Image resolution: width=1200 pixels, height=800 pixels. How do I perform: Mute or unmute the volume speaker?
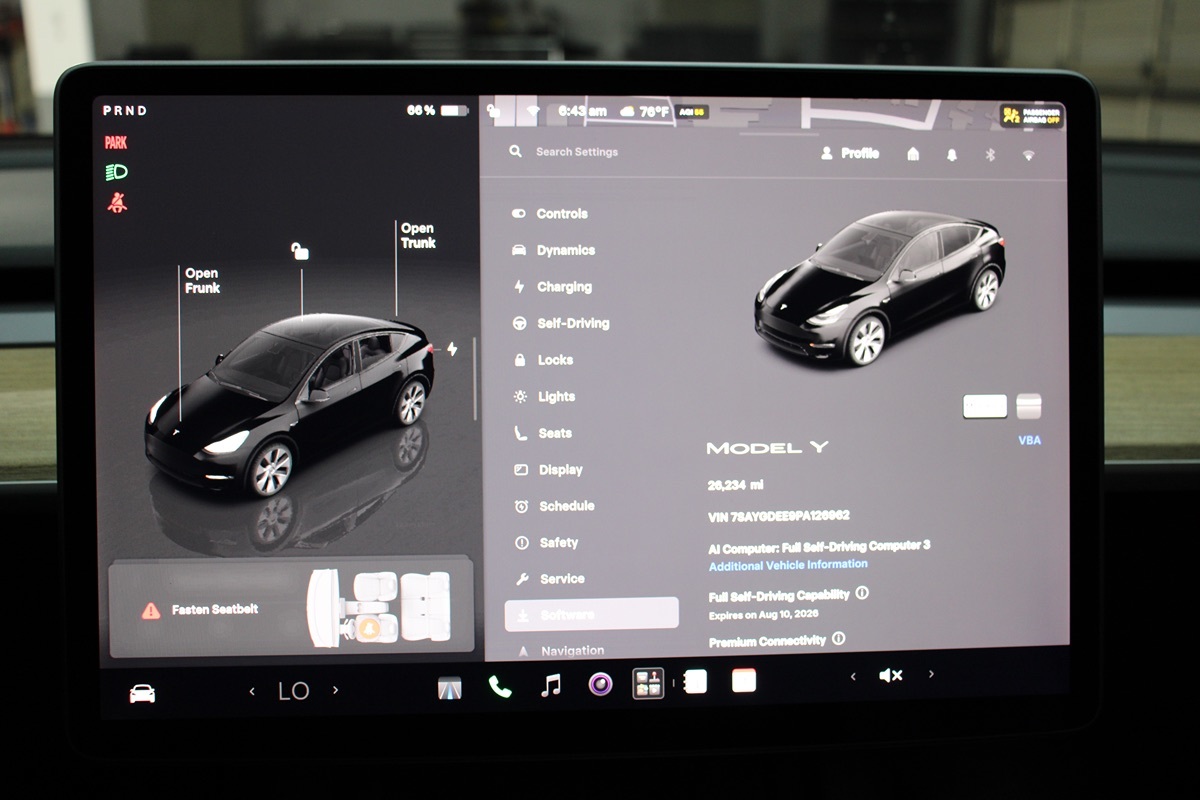[890, 676]
